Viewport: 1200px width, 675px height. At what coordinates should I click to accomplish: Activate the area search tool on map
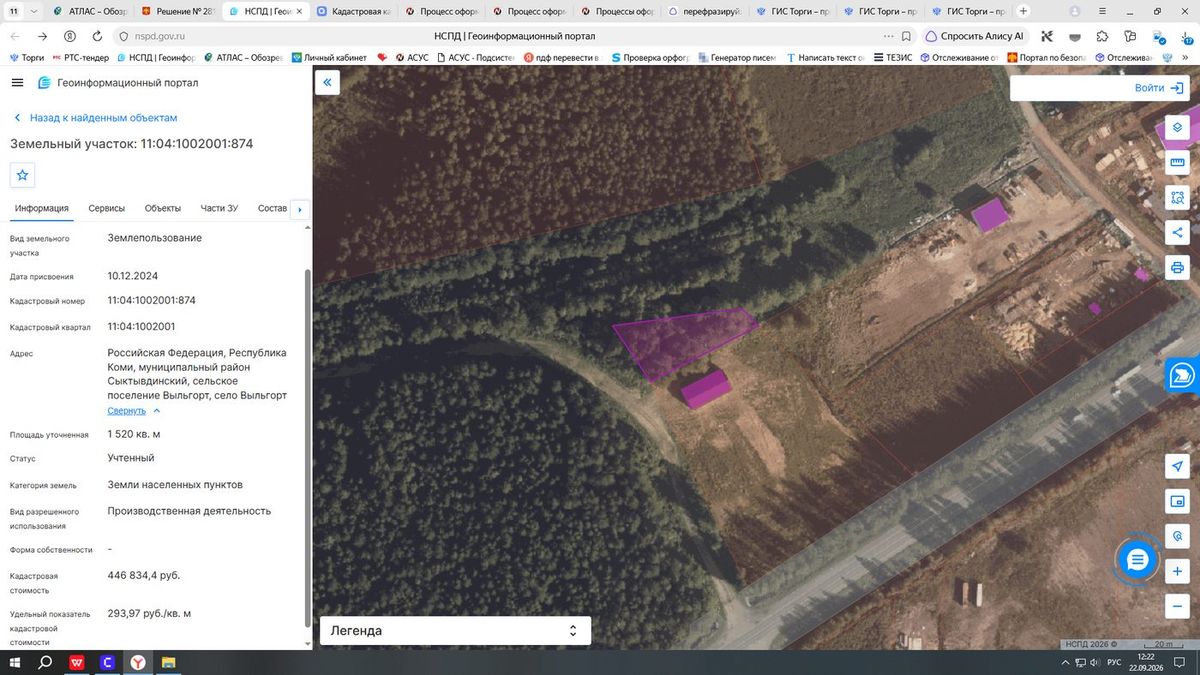click(x=1177, y=198)
